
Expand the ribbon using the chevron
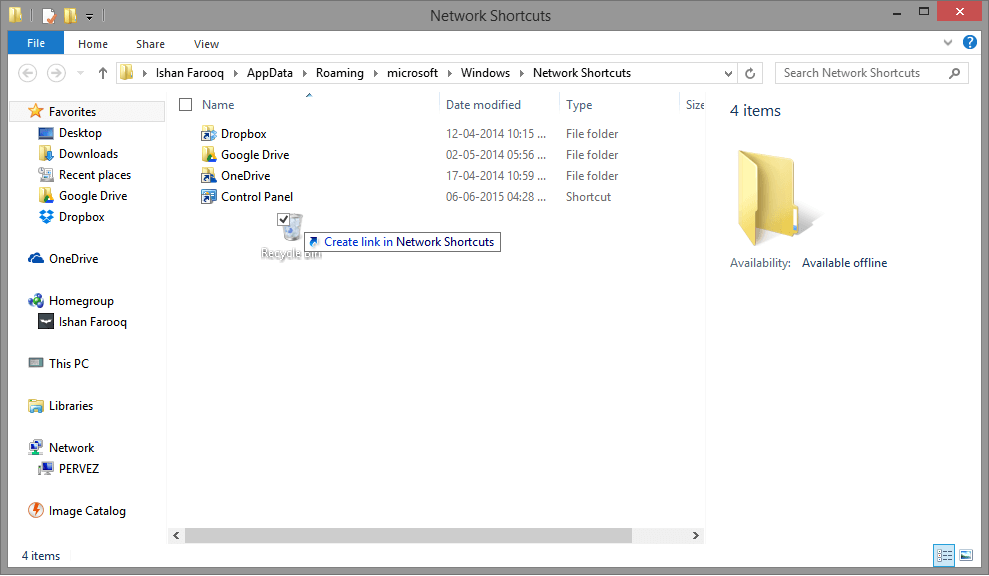948,44
